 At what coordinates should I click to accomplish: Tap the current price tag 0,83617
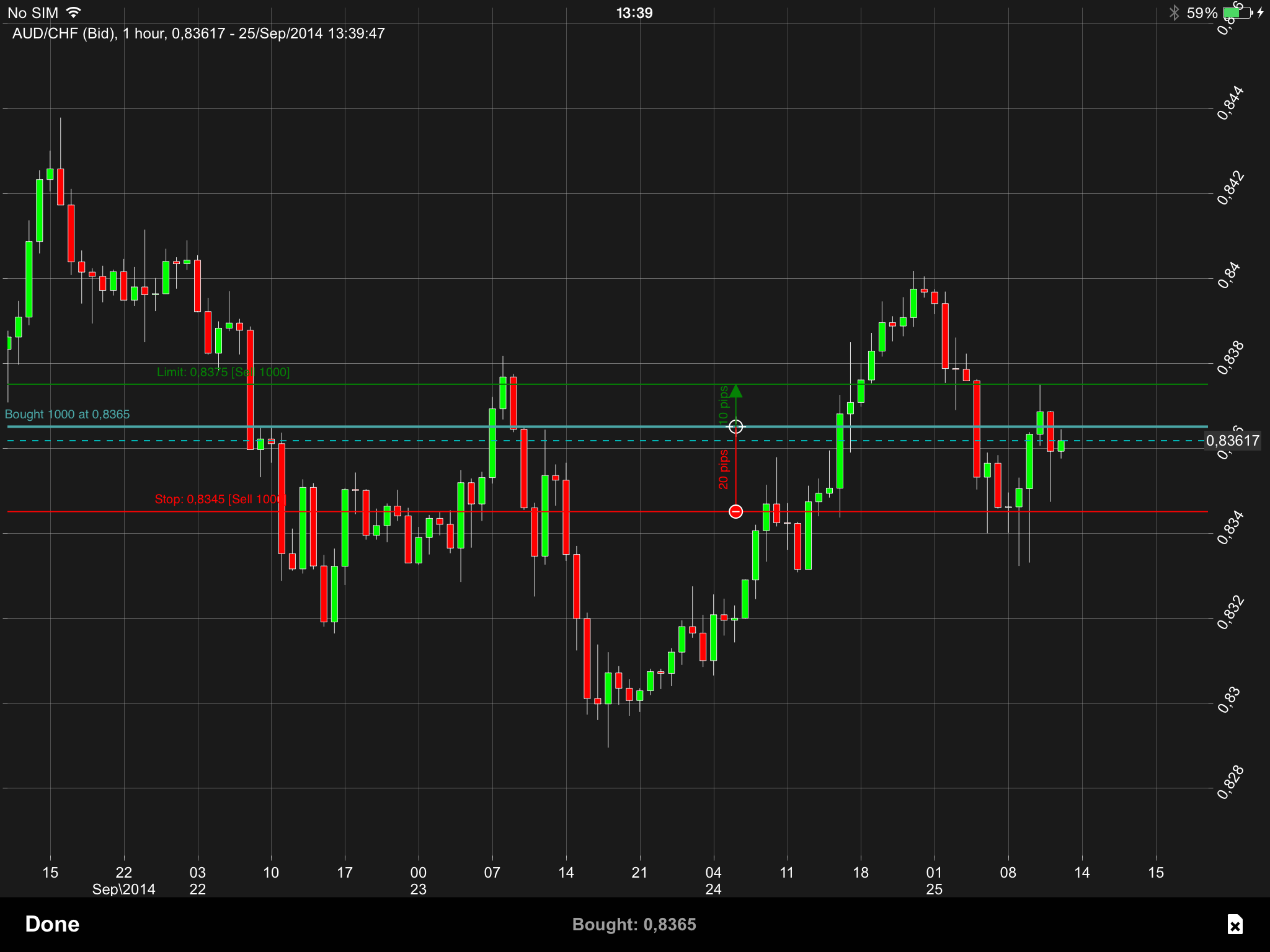point(1232,441)
